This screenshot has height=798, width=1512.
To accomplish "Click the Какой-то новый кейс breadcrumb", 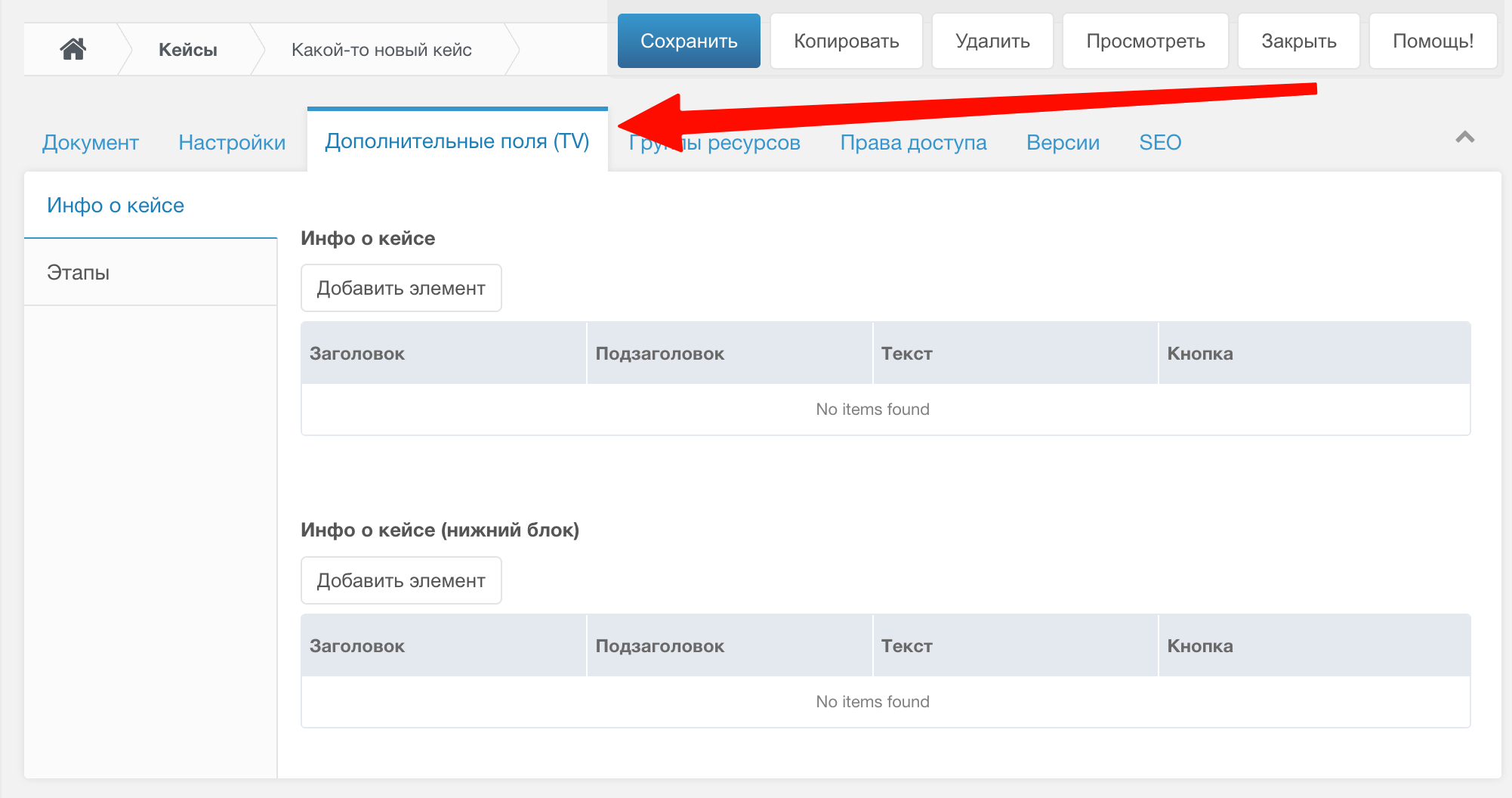I will pyautogui.click(x=381, y=50).
